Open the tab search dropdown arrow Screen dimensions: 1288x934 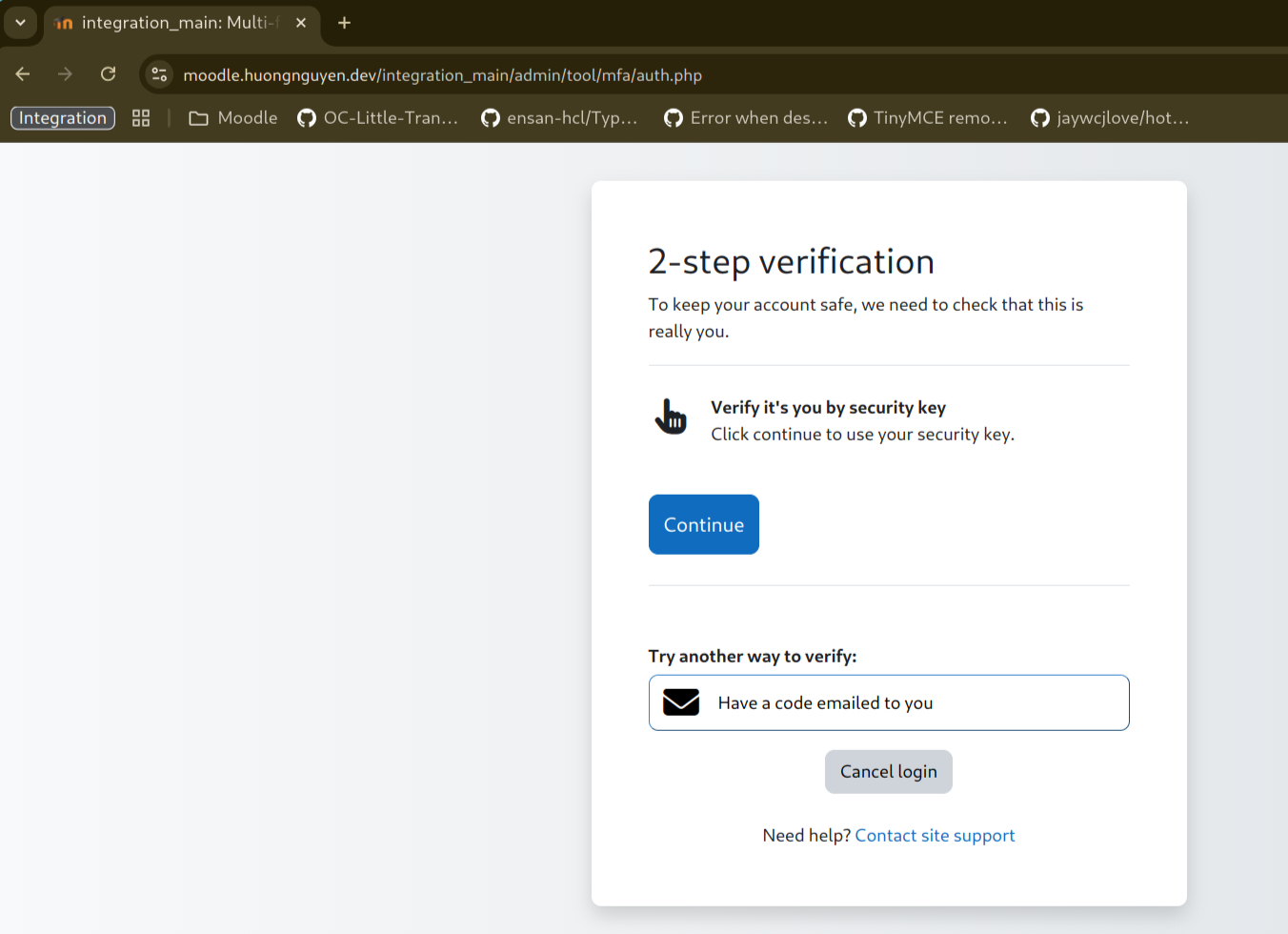[x=20, y=23]
